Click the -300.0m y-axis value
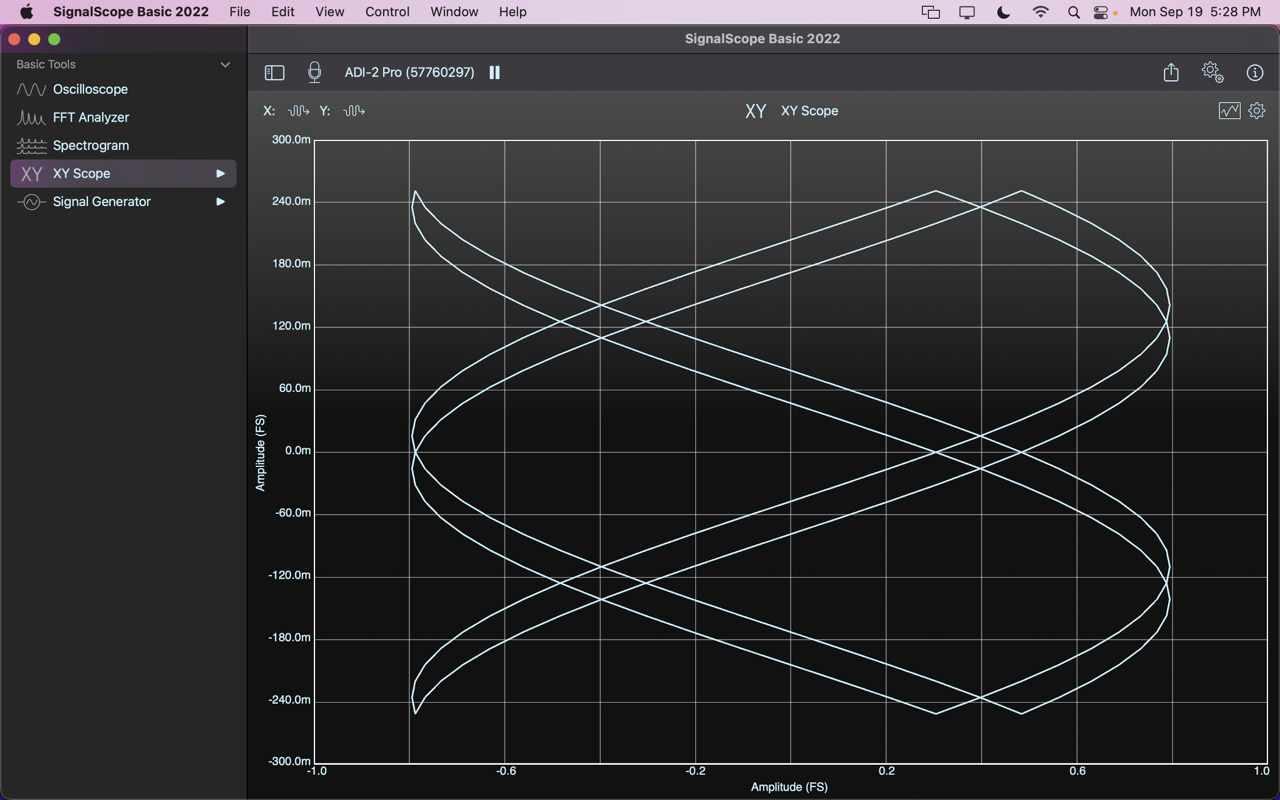1280x800 pixels. click(x=289, y=761)
